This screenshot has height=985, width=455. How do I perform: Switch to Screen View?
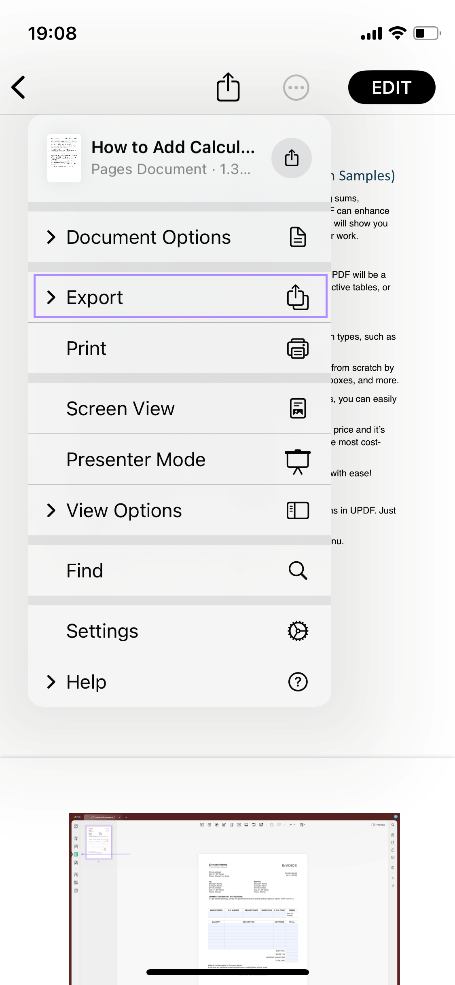[179, 408]
